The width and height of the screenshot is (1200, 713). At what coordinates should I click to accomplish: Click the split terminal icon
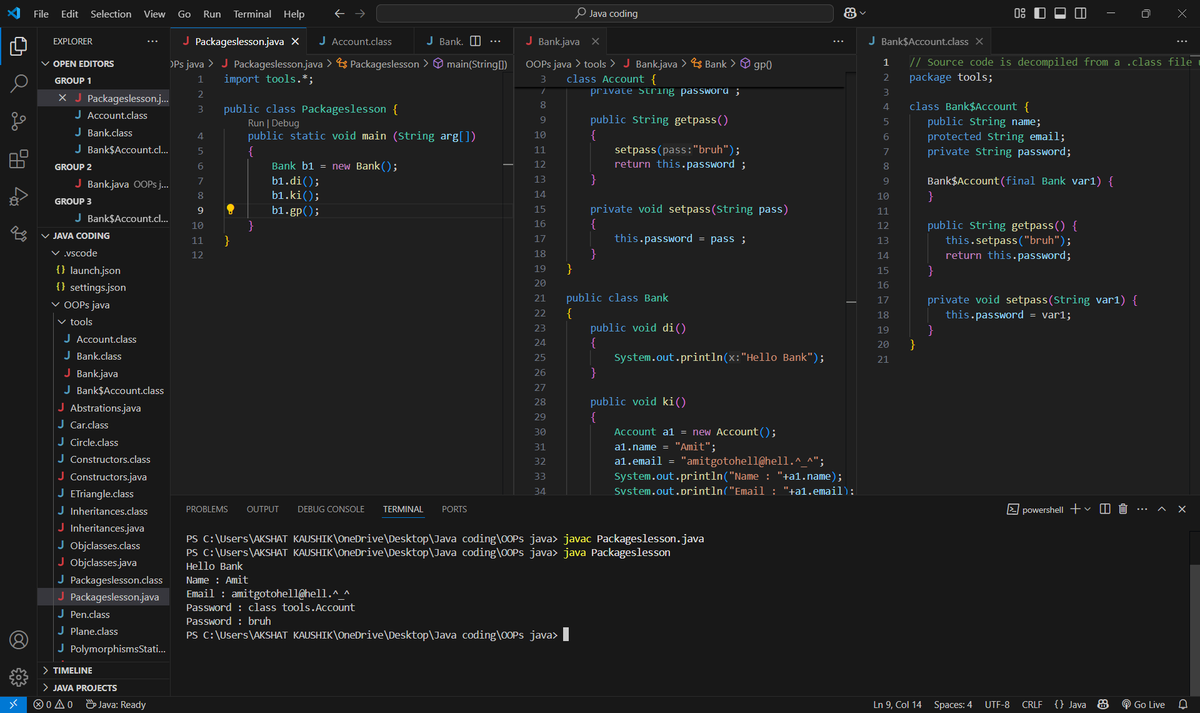(x=1105, y=510)
